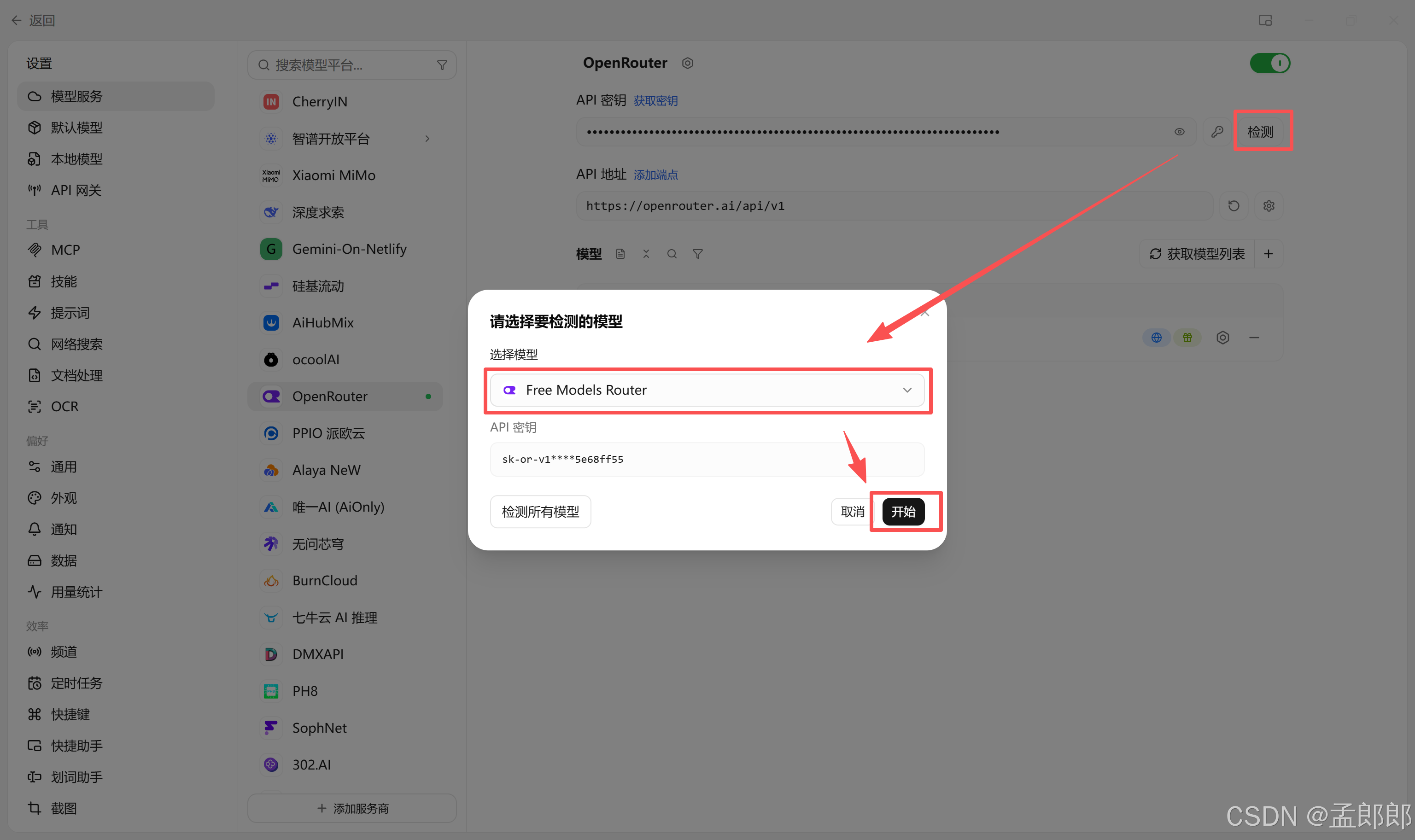Click the ocoolAI provider logo icon

tap(271, 359)
